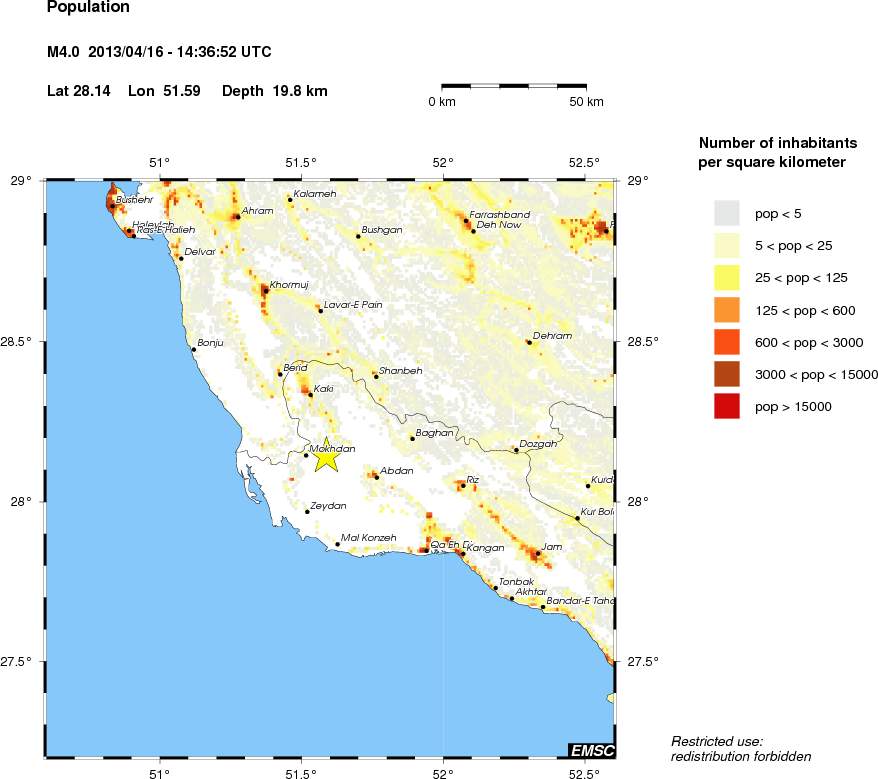This screenshot has height=779, width=878.
Task: Select the Dehram town dot
Action: 528,342
